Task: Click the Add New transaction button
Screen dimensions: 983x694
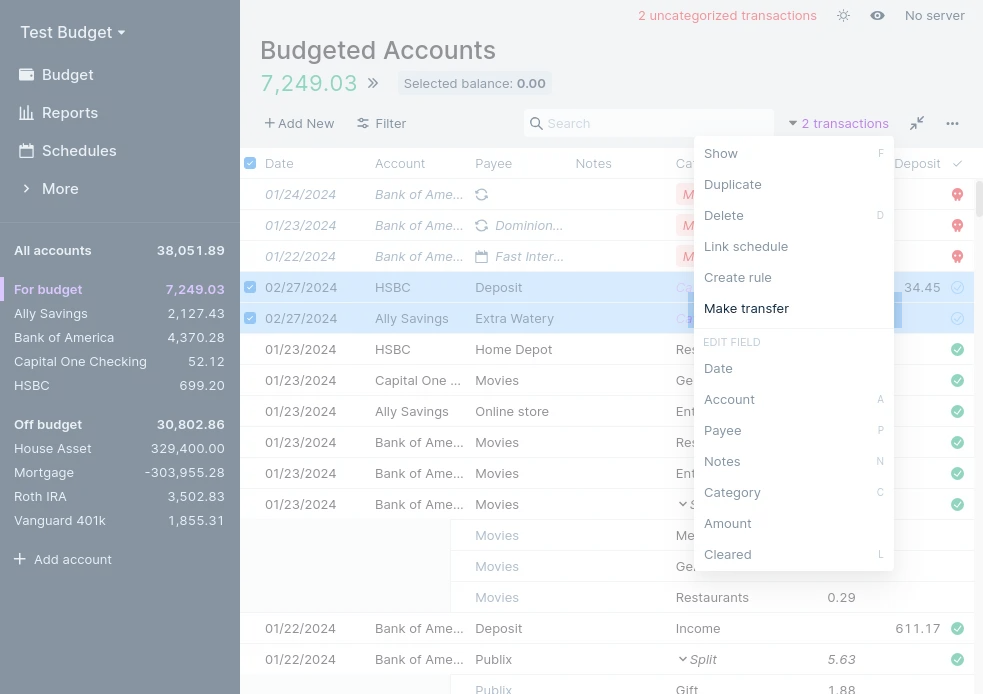Action: tap(299, 123)
